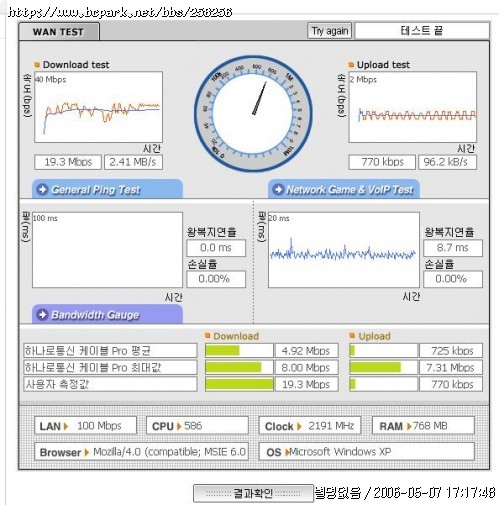Click the Download test orange bullet icon
The width and height of the screenshot is (500, 505).
tap(37, 64)
